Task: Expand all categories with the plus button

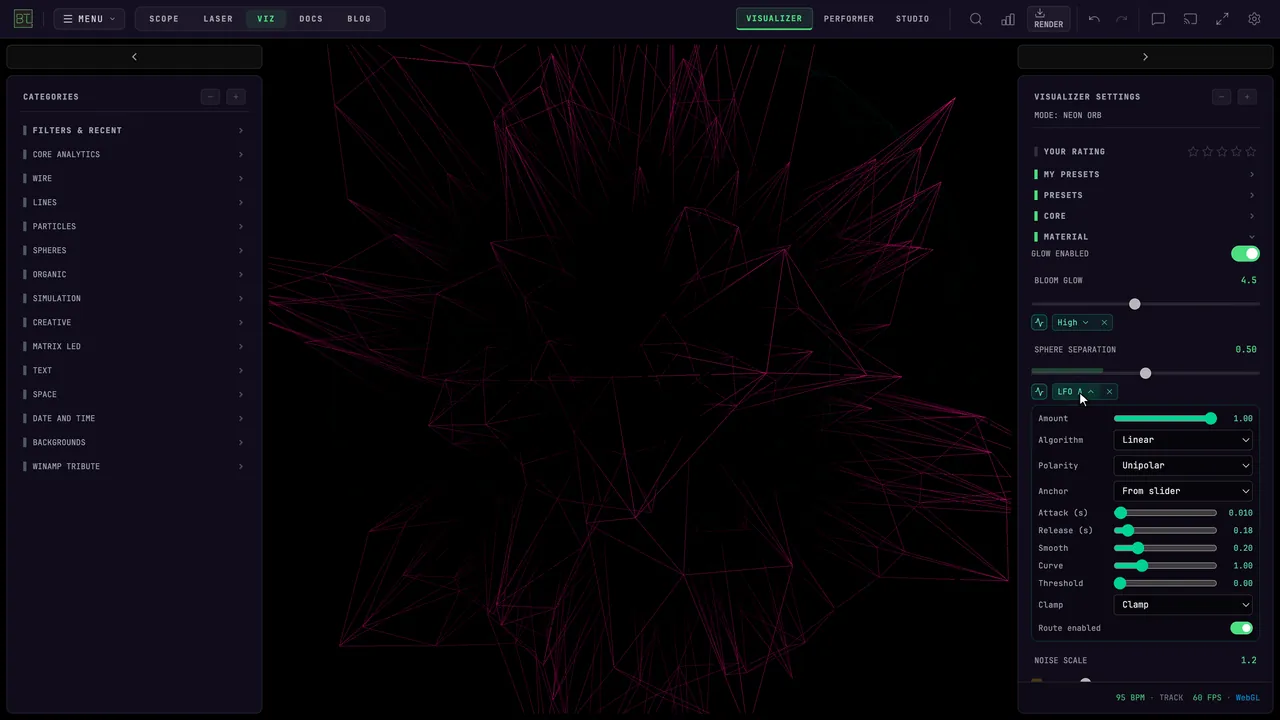Action: click(236, 97)
